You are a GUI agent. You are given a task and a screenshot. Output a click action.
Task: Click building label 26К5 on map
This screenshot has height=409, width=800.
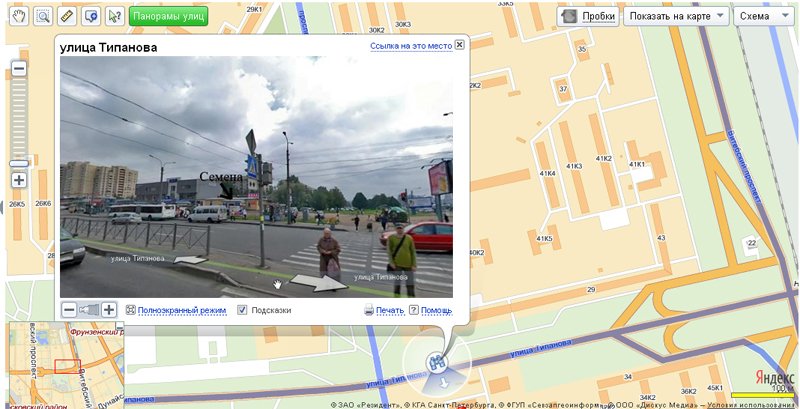click(x=17, y=204)
